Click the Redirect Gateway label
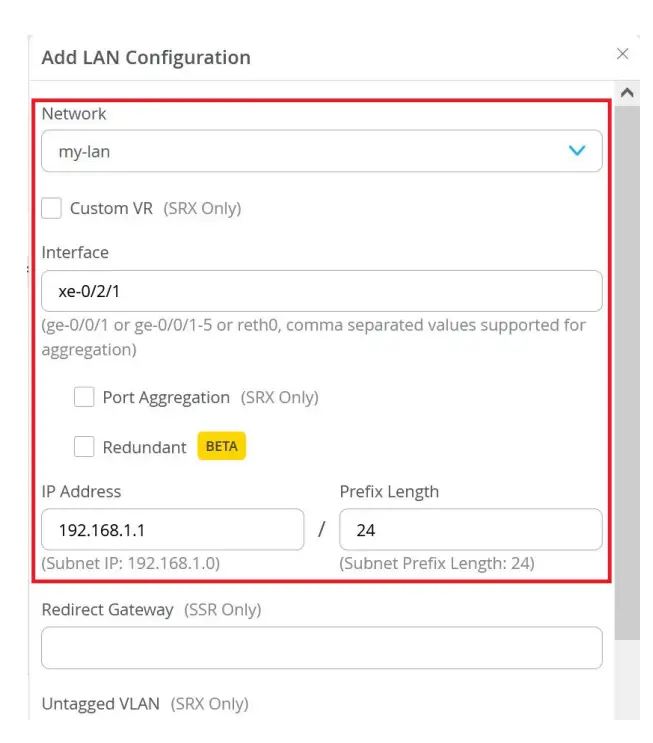 [x=107, y=609]
